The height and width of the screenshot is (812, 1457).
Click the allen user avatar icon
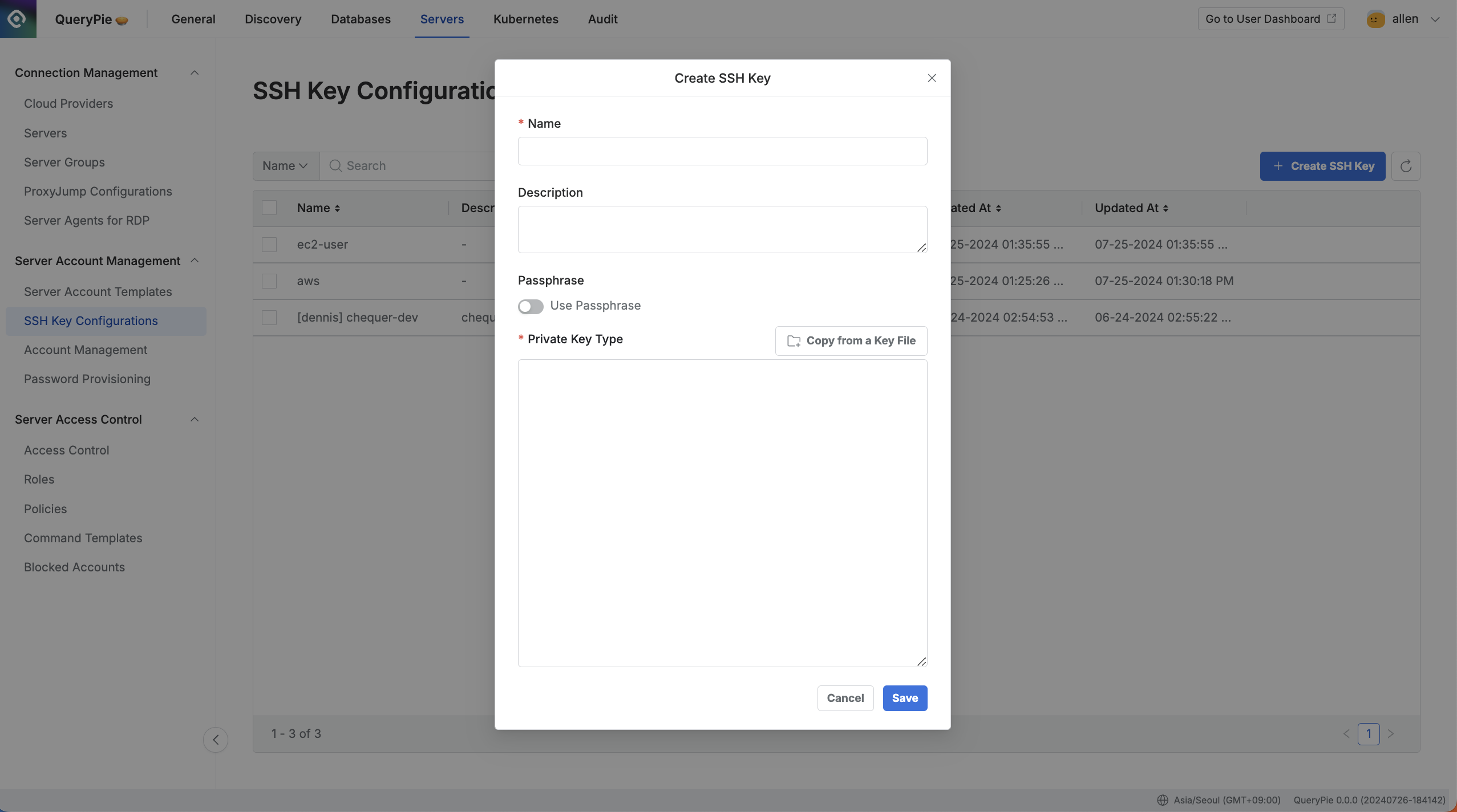click(x=1375, y=19)
